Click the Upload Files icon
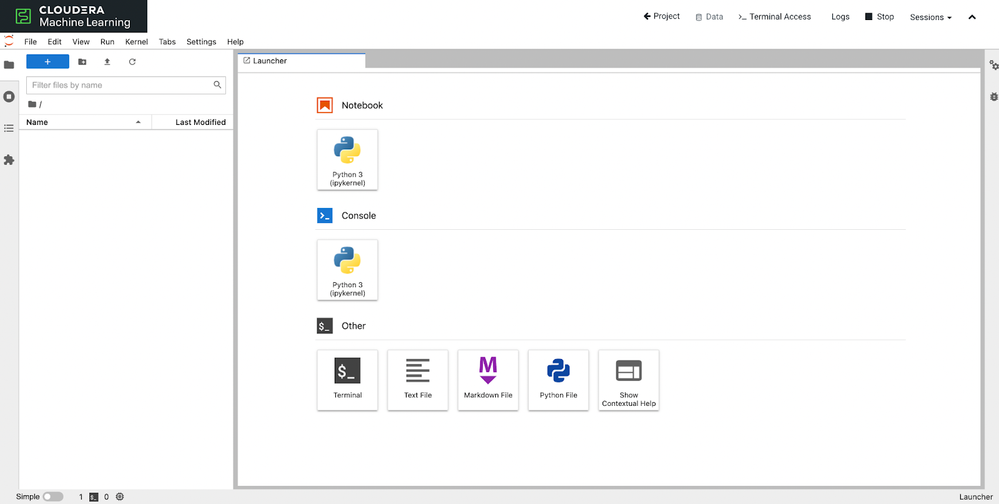Screen dimensions: 999x504 click(107, 62)
